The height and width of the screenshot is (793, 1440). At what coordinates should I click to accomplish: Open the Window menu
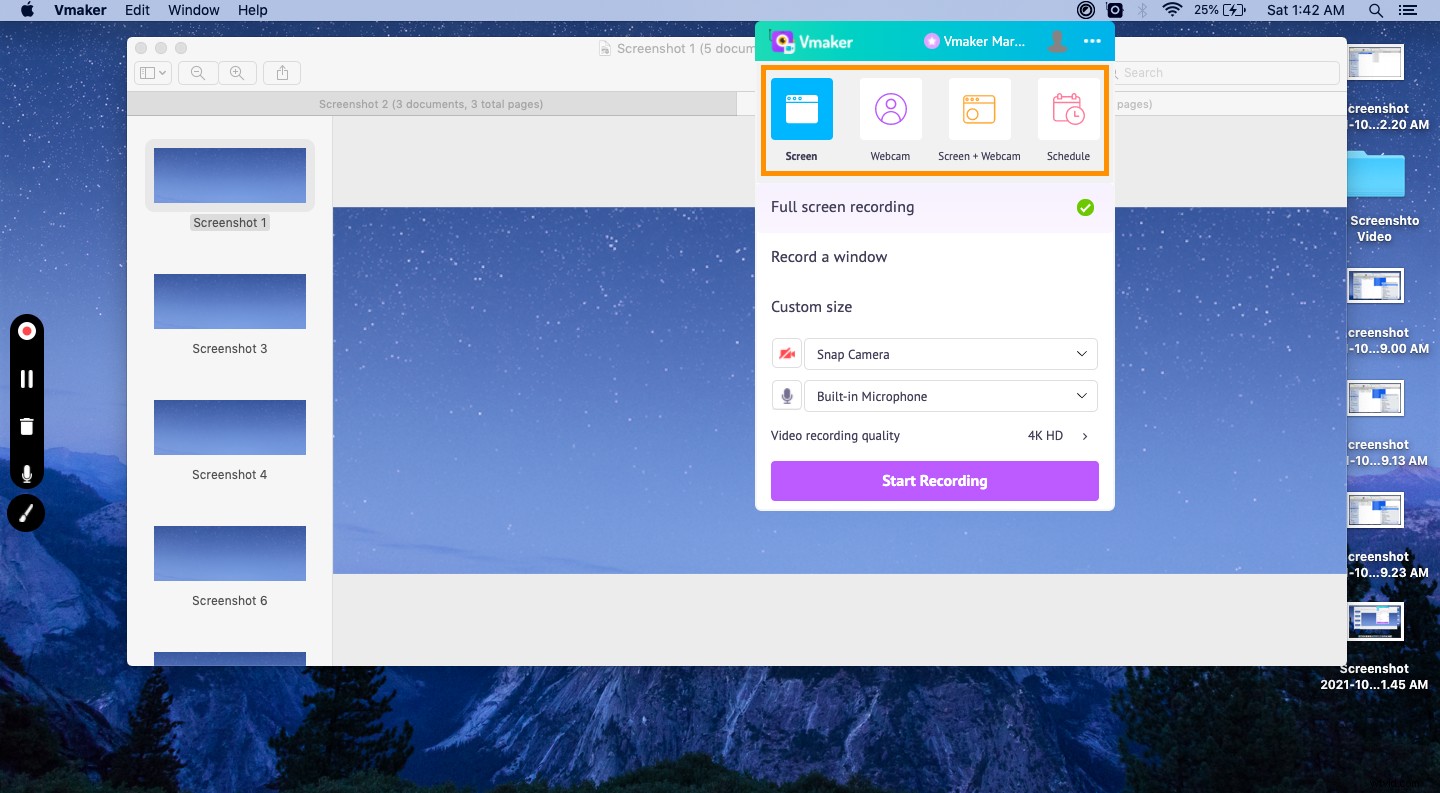(193, 10)
